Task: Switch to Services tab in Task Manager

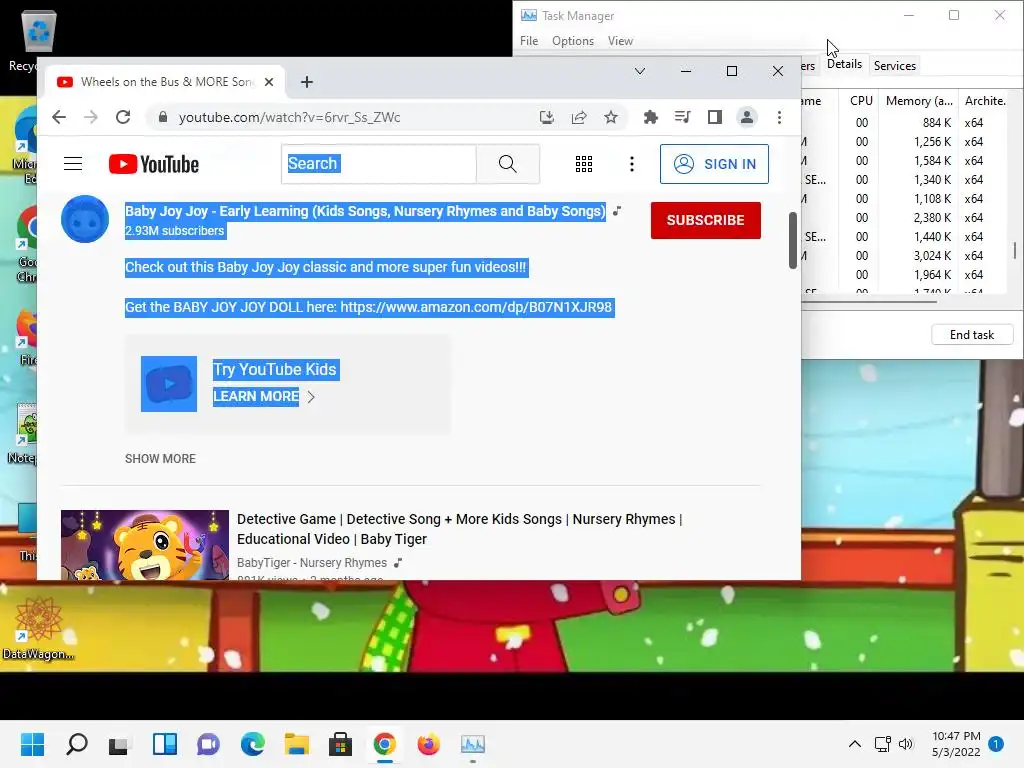Action: click(x=895, y=66)
